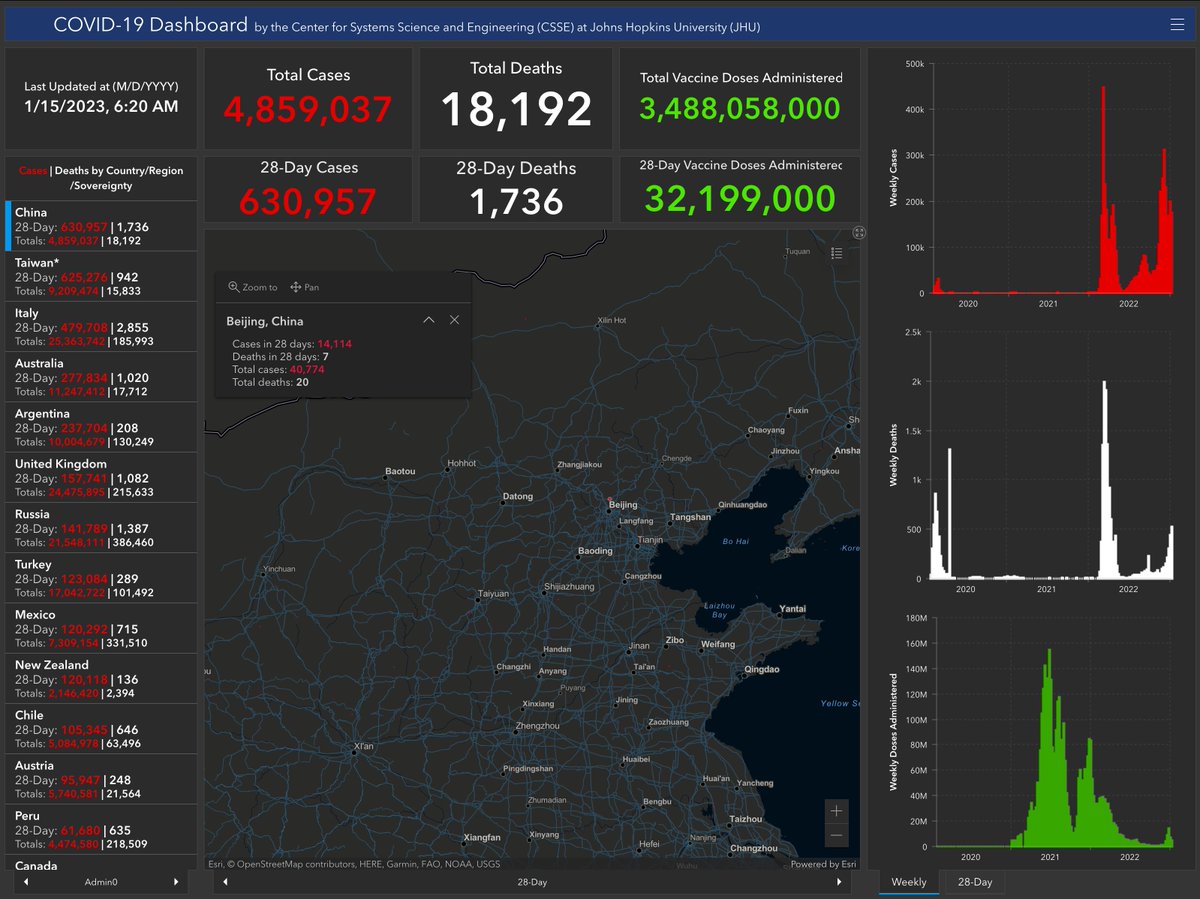
Task: Click the Zoom to magnifier icon
Action: [x=234, y=287]
